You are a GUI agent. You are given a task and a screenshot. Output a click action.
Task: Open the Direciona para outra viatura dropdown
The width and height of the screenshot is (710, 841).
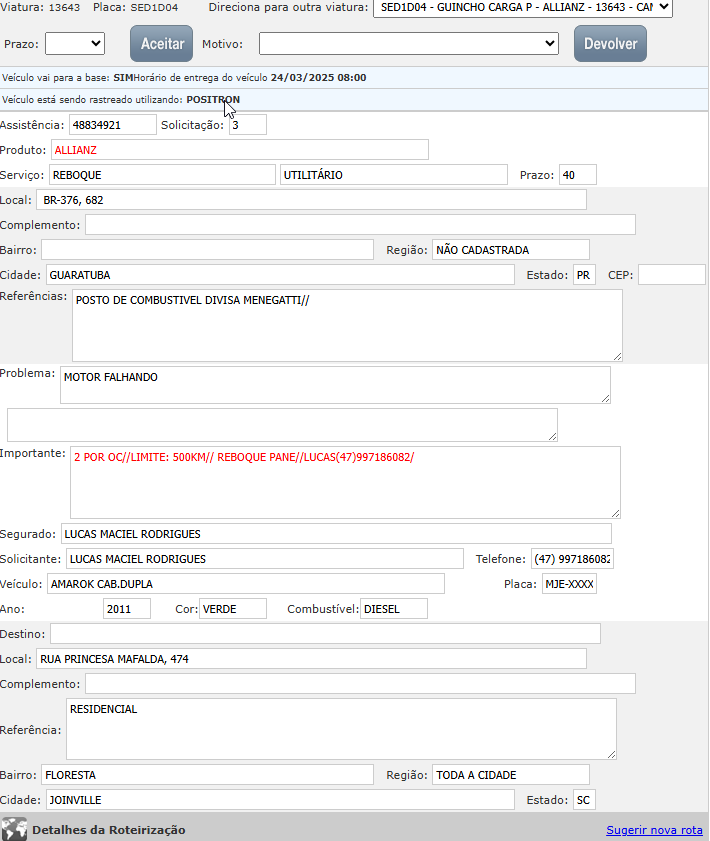(x=522, y=8)
